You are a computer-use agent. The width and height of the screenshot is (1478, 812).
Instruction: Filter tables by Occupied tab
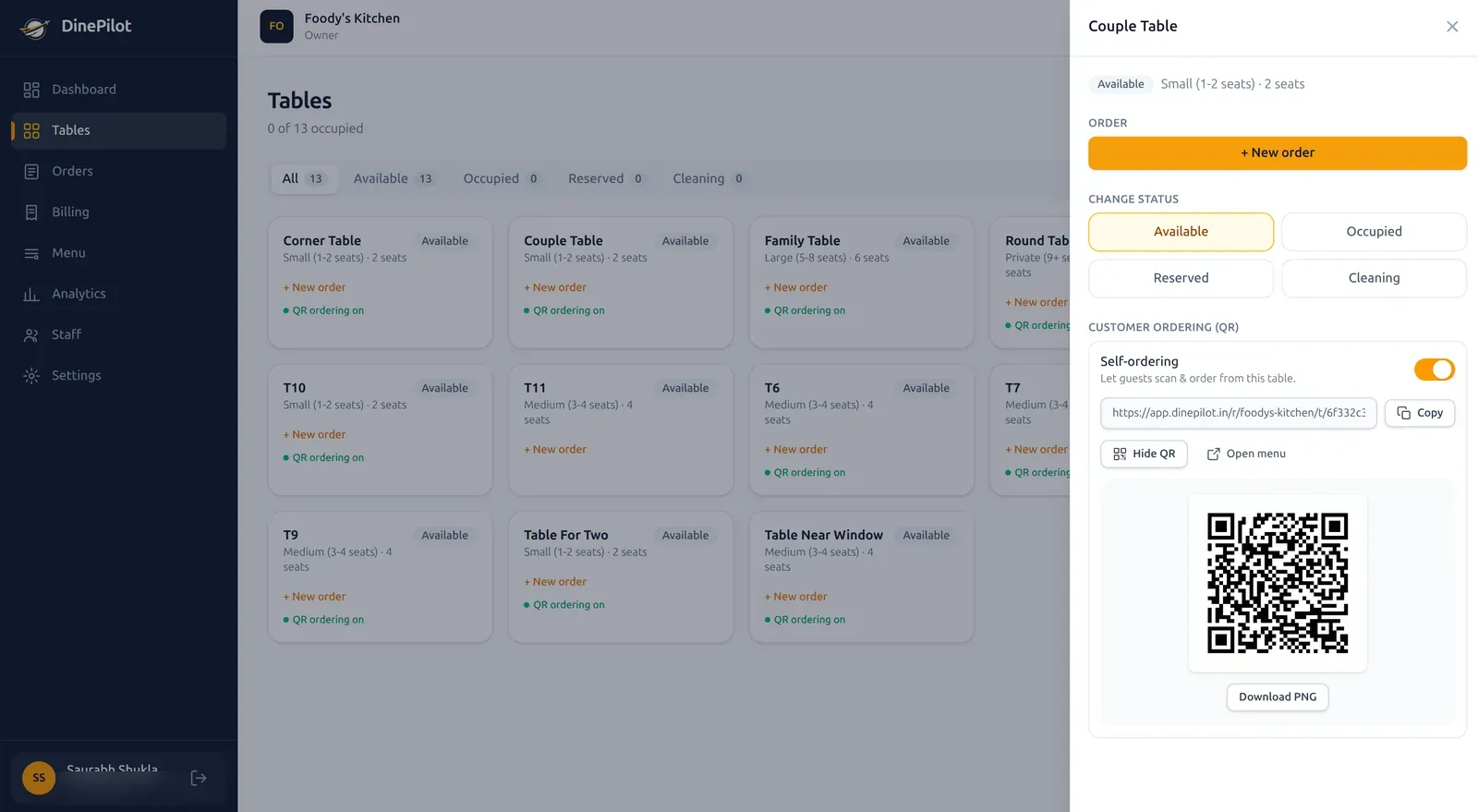tap(502, 178)
